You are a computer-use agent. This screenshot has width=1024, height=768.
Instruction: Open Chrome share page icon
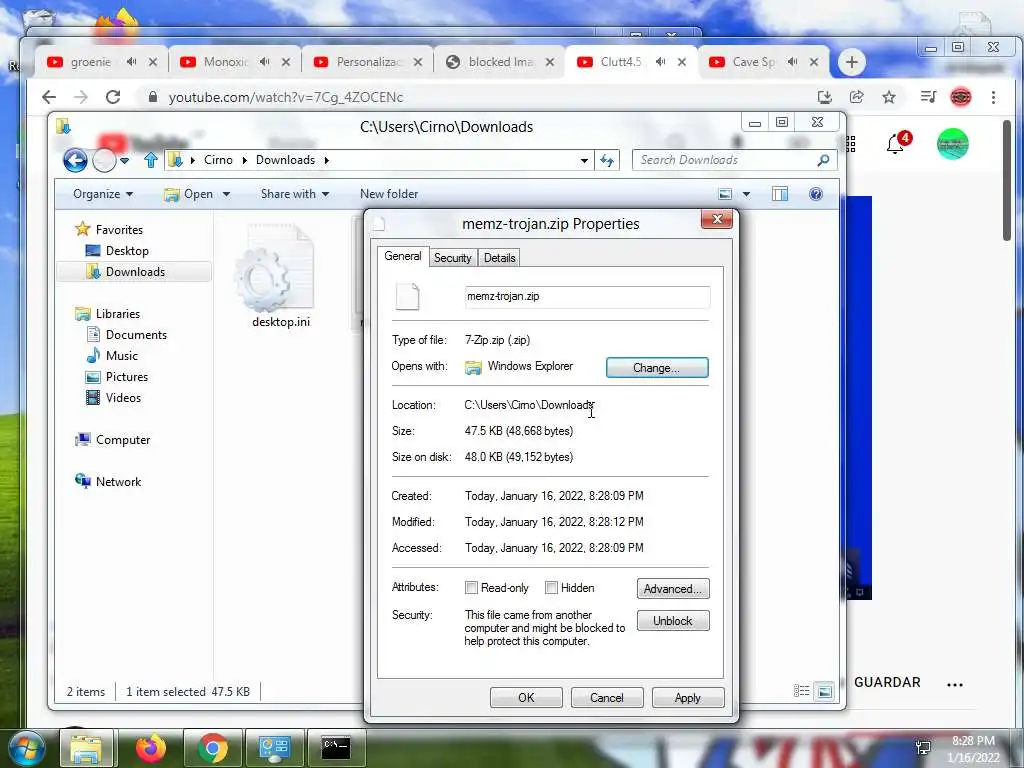pyautogui.click(x=856, y=97)
